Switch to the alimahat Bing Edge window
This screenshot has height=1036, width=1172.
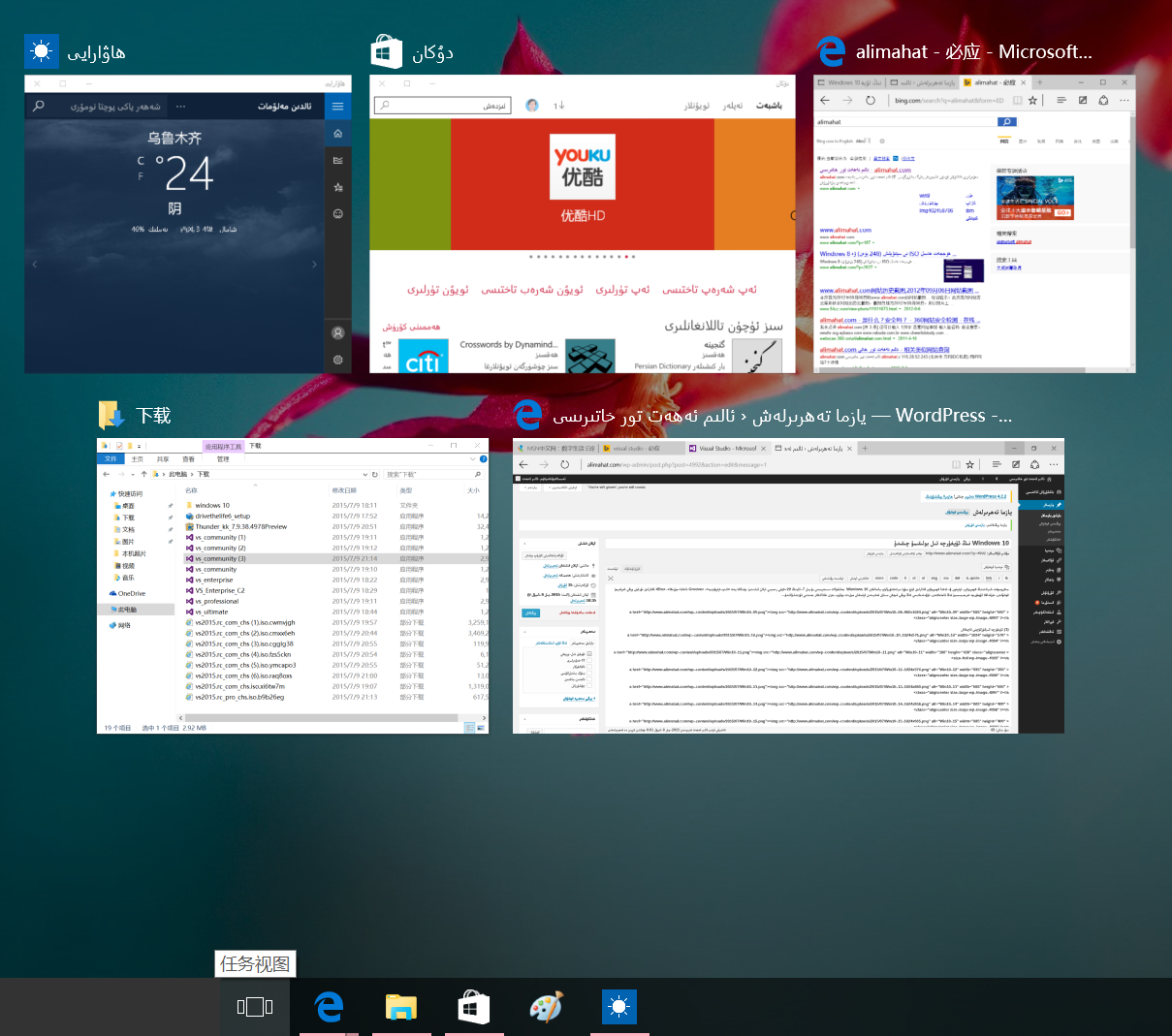click(974, 225)
